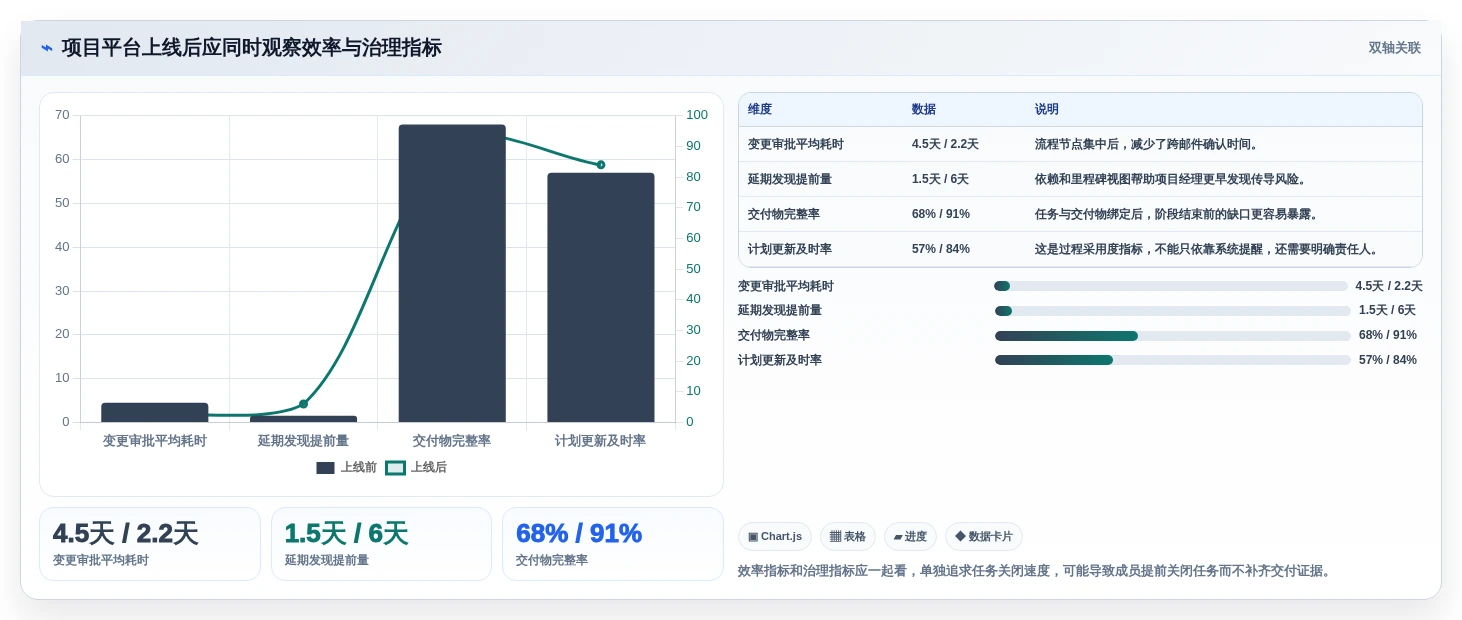Click the line point above 计划更新及时率

coord(601,165)
